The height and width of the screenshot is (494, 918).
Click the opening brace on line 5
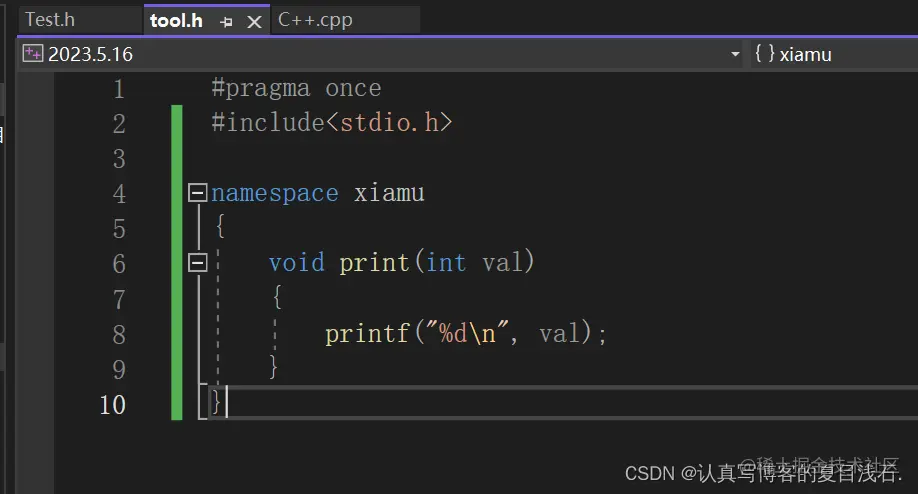coord(220,226)
